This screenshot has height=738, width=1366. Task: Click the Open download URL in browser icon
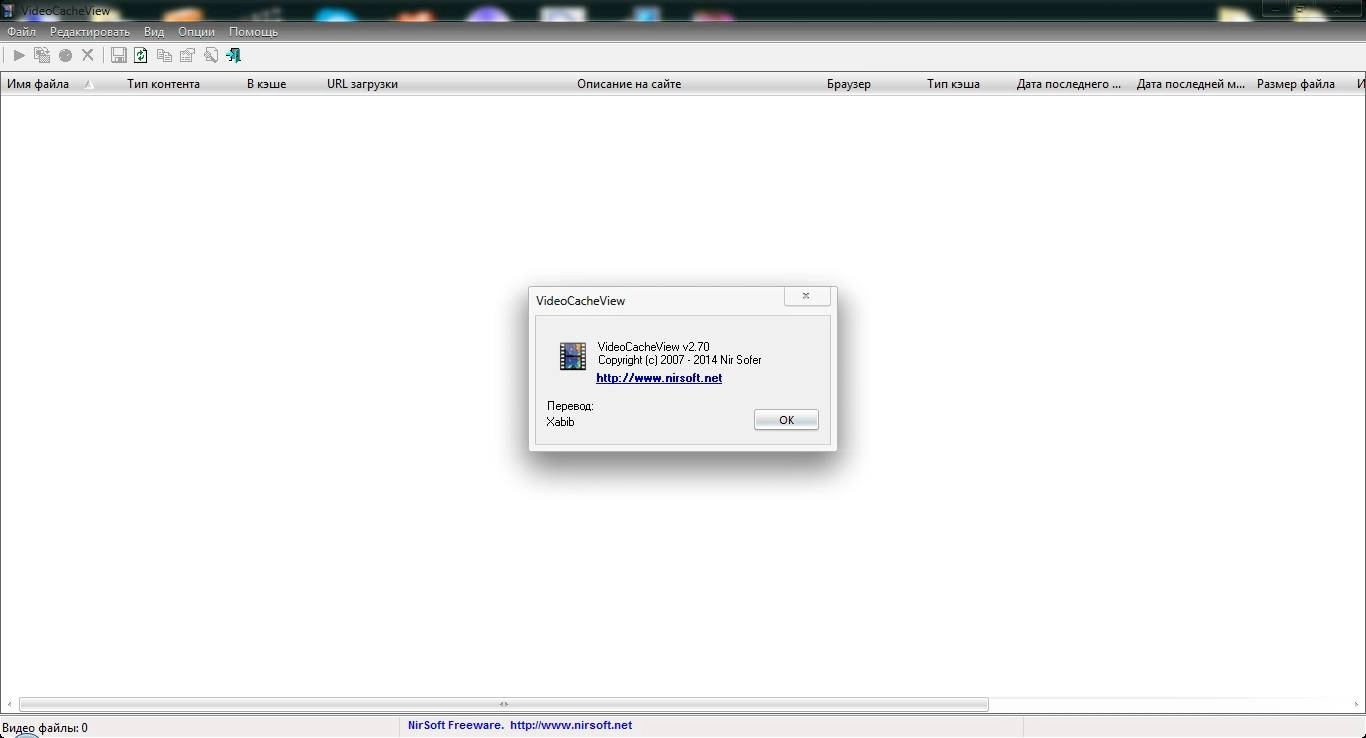click(65, 56)
